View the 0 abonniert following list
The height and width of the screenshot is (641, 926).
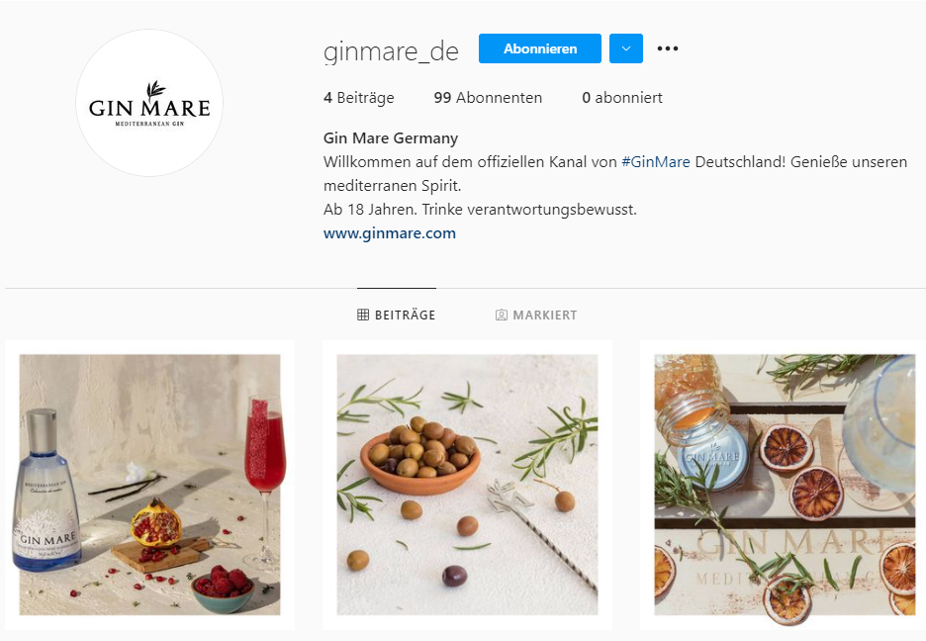[x=622, y=97]
